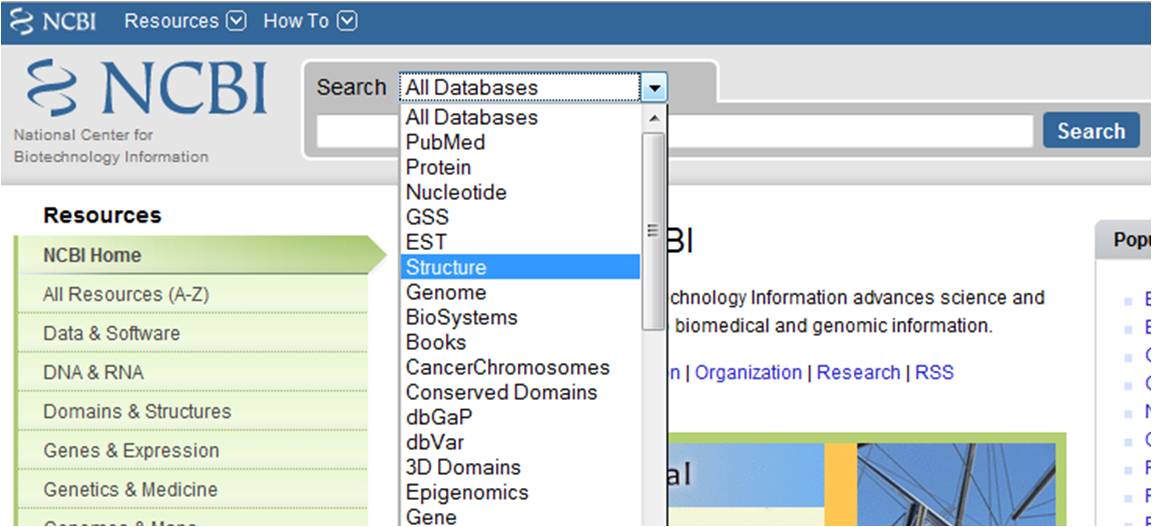Open DNA & RNA sidebar link
Image resolution: width=1152 pixels, height=527 pixels.
(192, 373)
